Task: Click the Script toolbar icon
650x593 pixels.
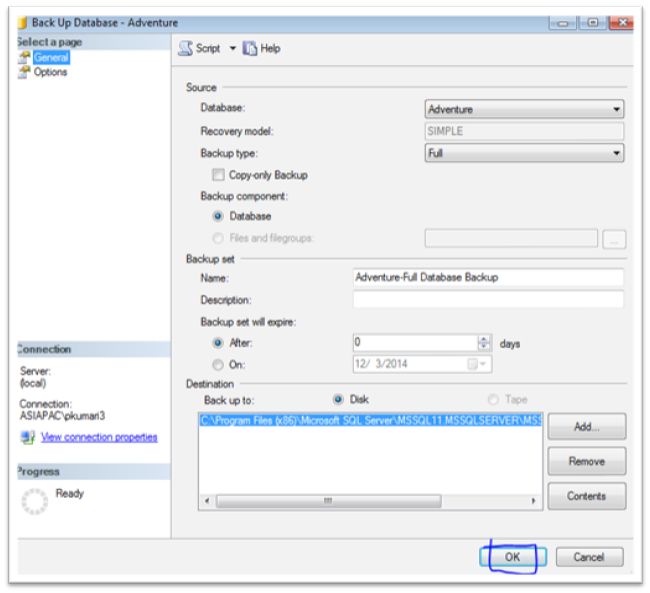Action: (185, 49)
